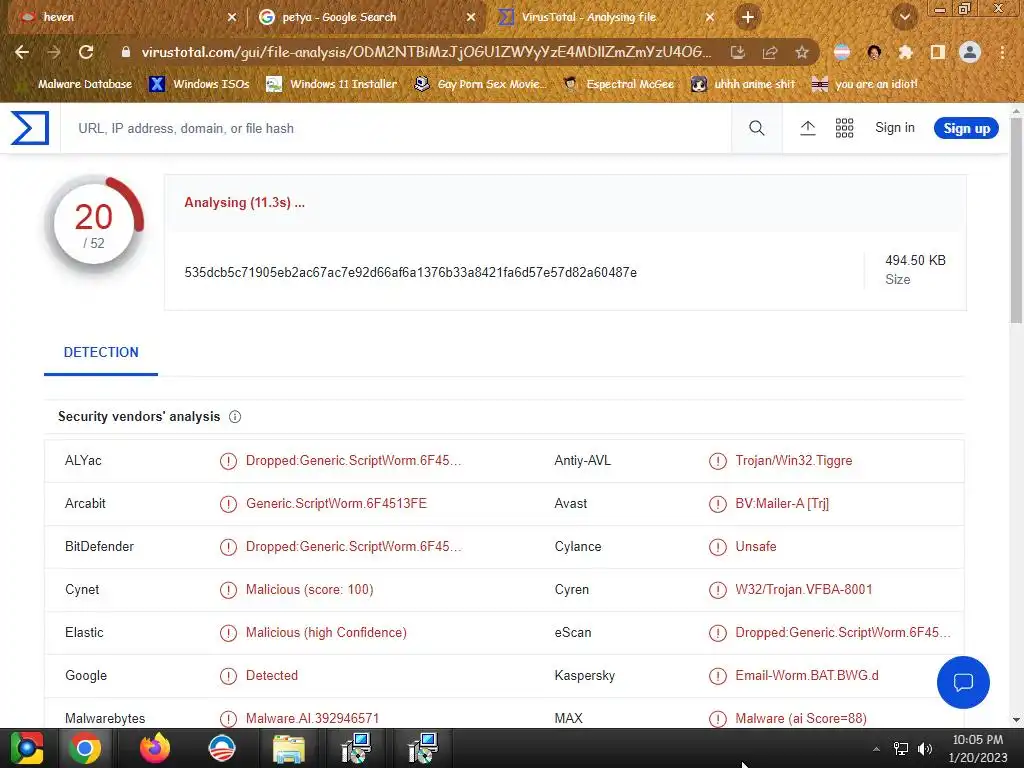Screen dimensions: 1024x768
Task: Click the Malicious (score: 100) result
Action: click(x=310, y=590)
